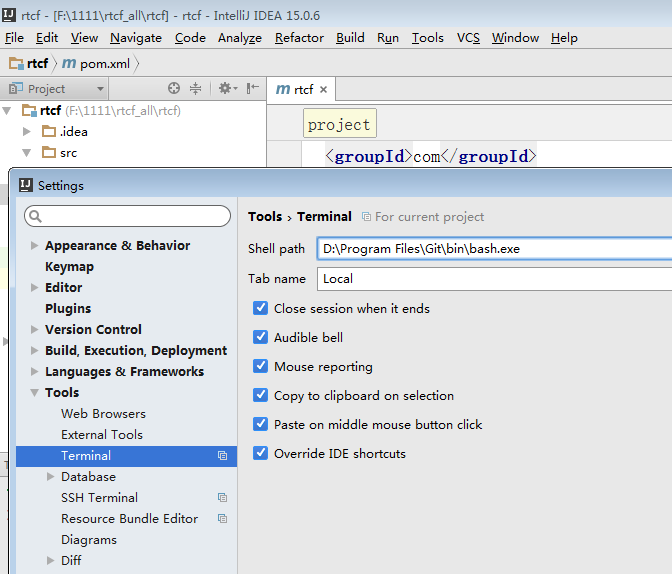Select Keymap in Settings tree
Screen dimensions: 672x574
69,266
